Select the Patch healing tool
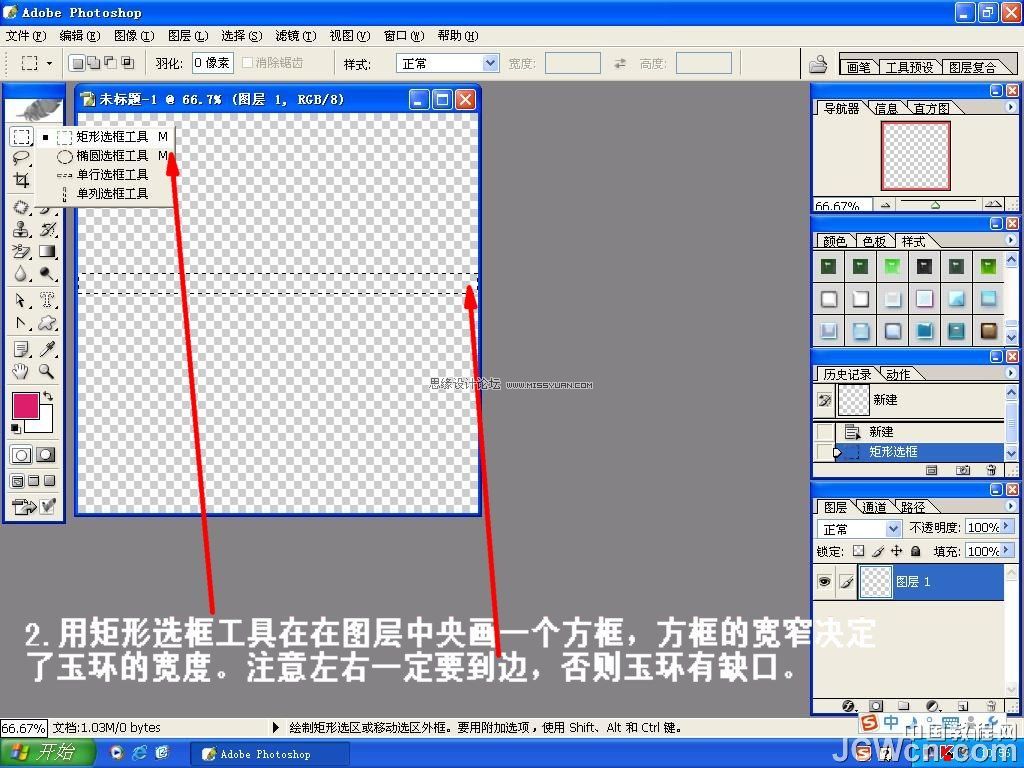The image size is (1024, 768). (x=22, y=208)
